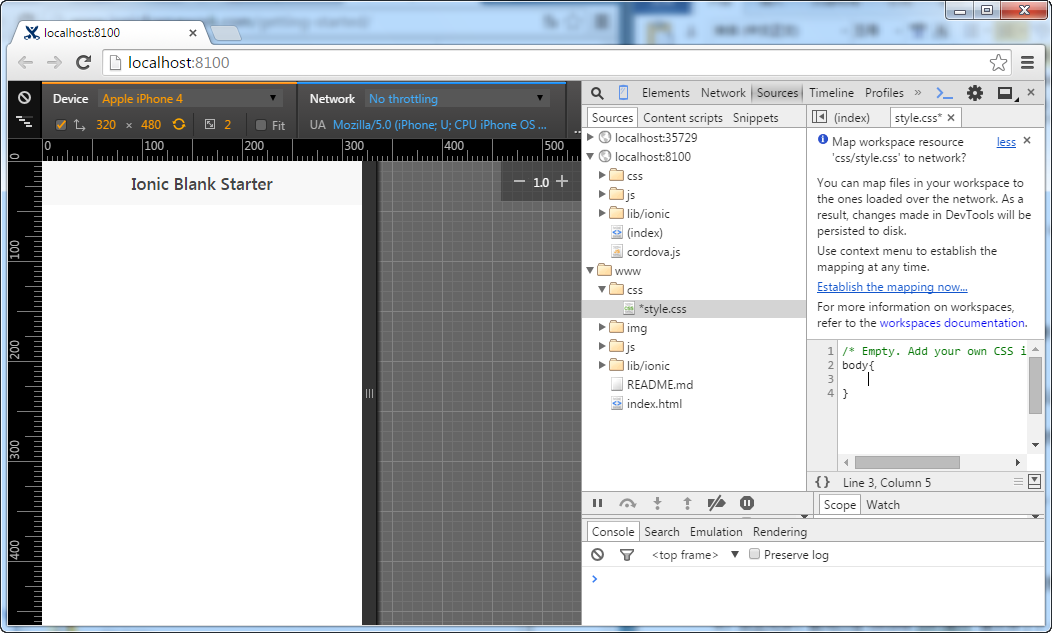Click the DevTools search magnifier icon
The image size is (1052, 633).
click(597, 93)
